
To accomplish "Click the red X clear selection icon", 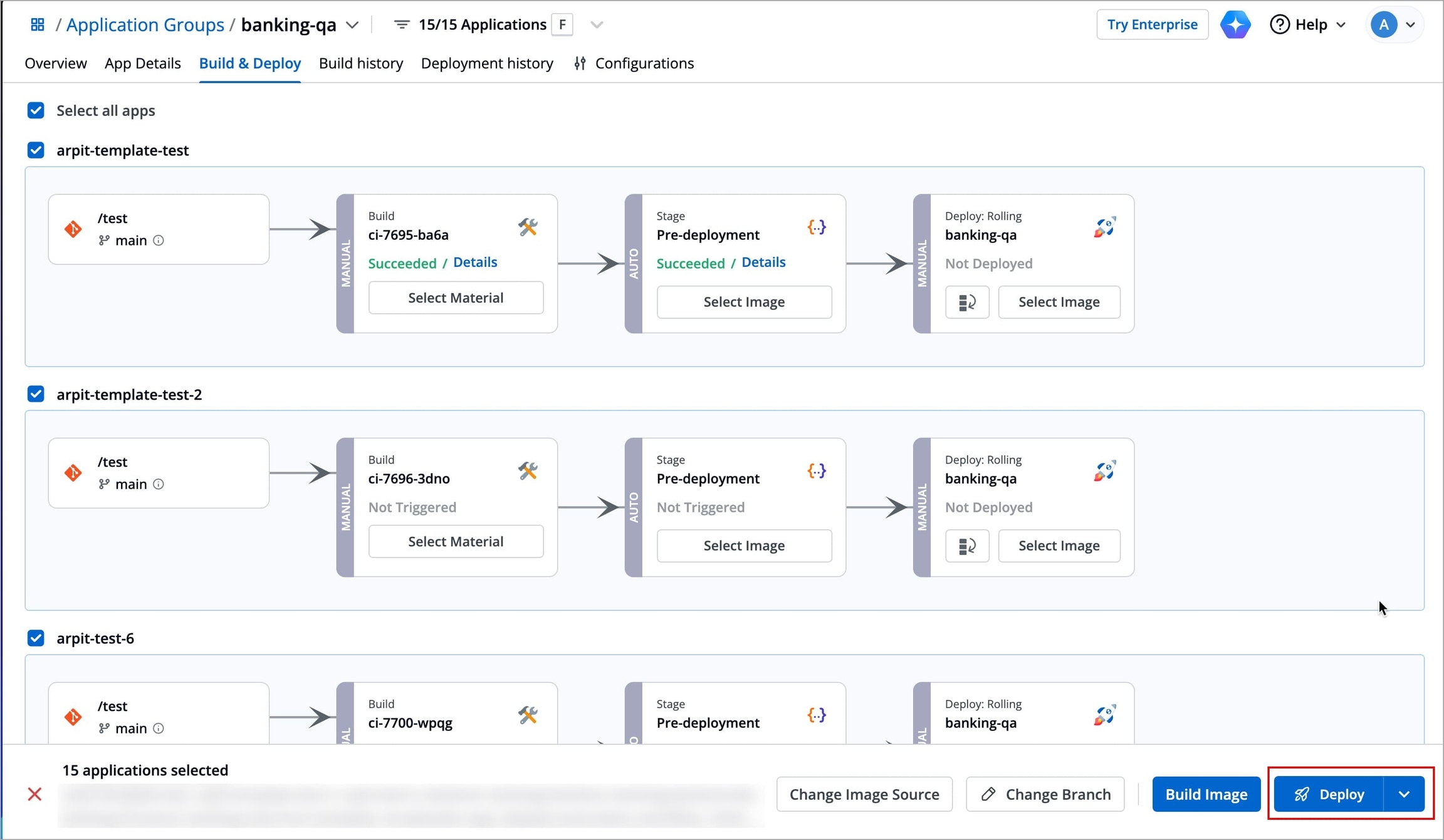I will (35, 794).
